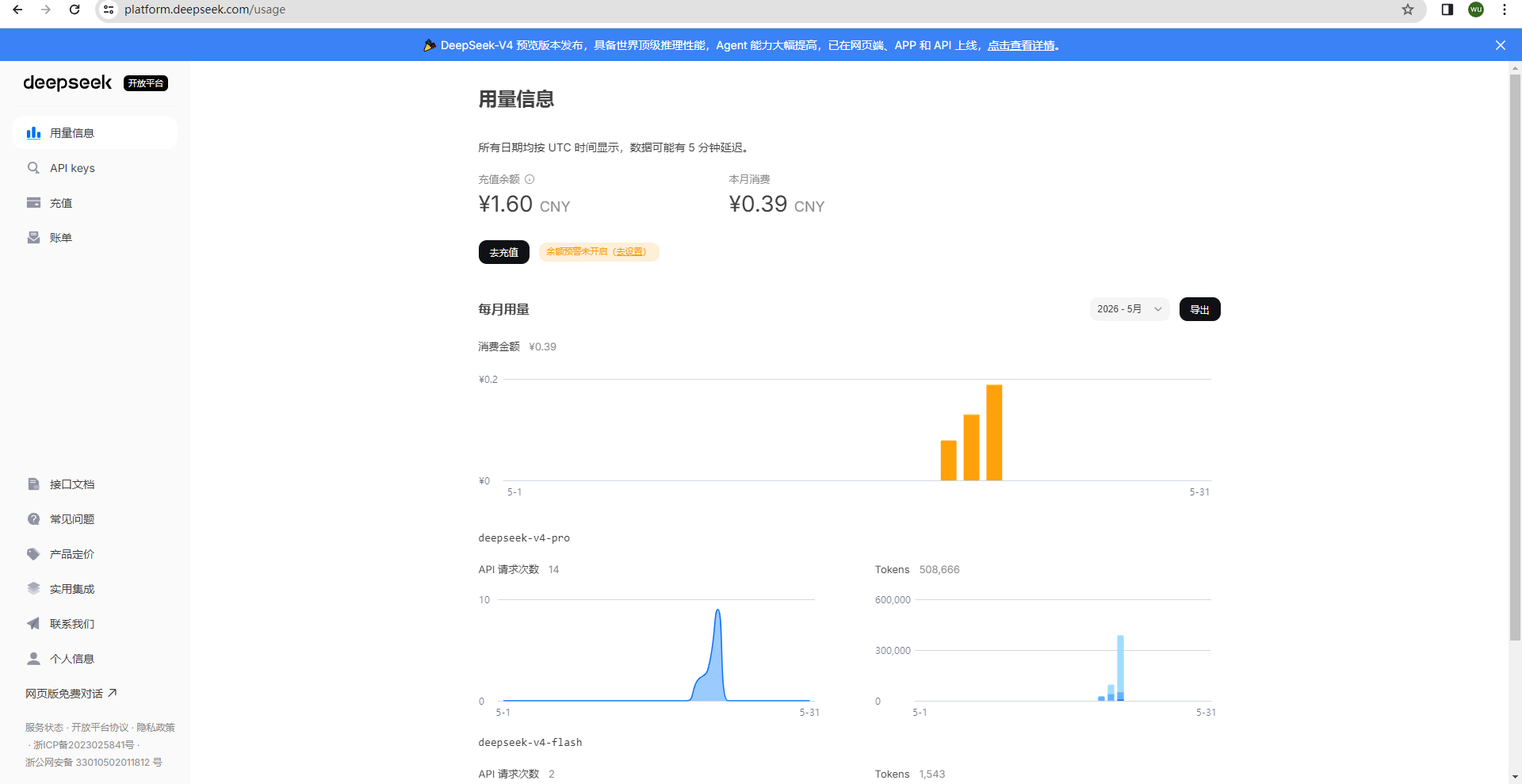Click the page vertical scrollbar thumb
The height and width of the screenshot is (784, 1522).
[1515, 357]
